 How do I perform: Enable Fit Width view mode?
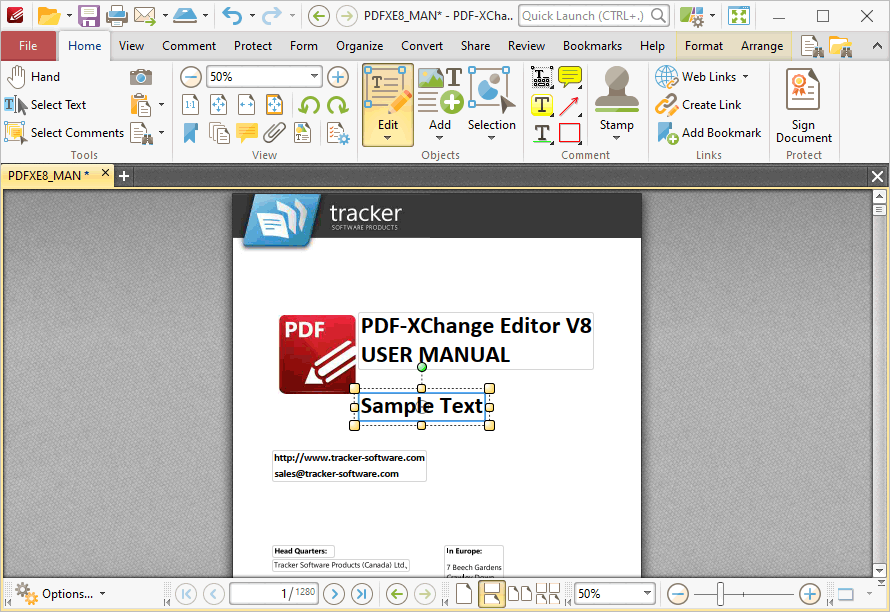click(x=246, y=105)
